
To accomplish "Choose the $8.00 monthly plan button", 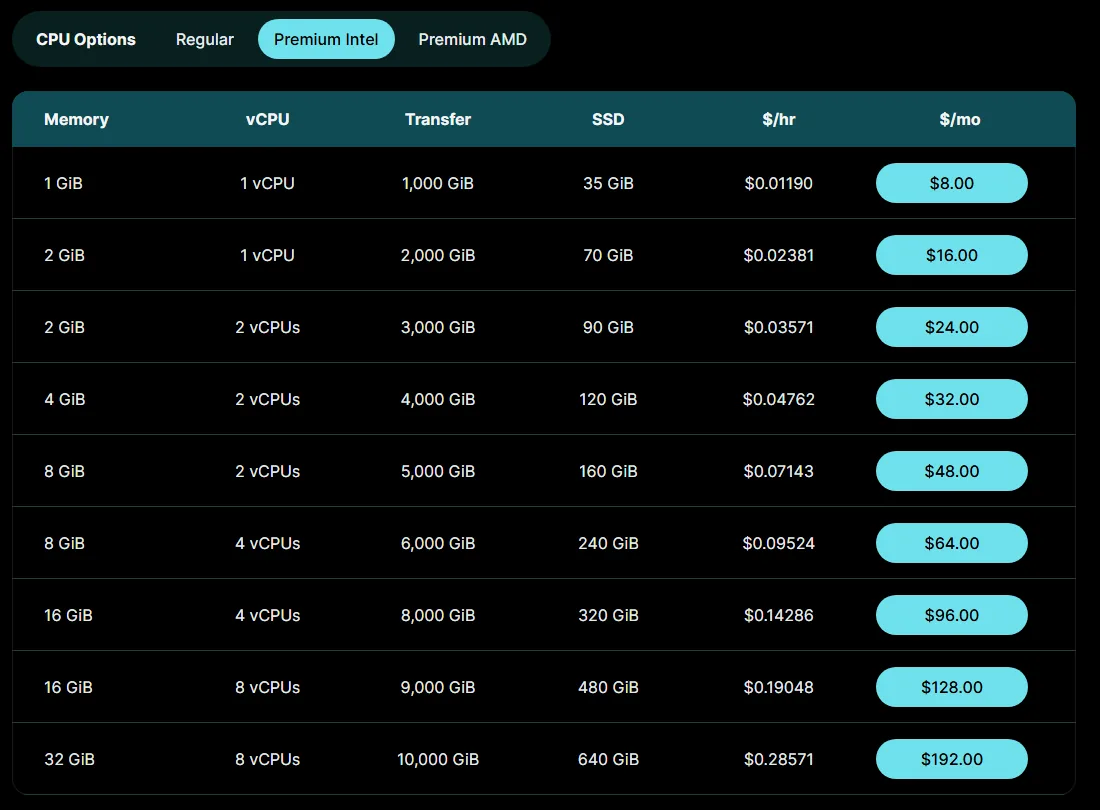I will pos(951,183).
